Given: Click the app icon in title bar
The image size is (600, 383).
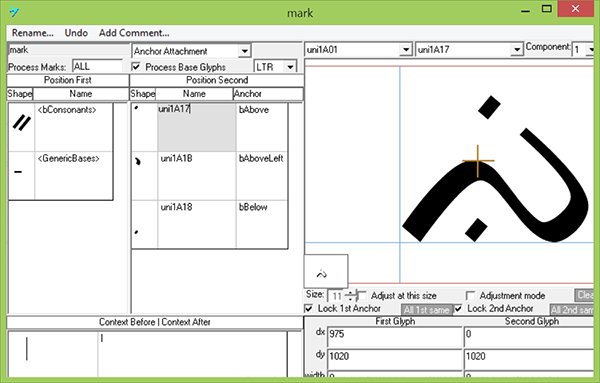Looking at the screenshot, I should coord(15,12).
